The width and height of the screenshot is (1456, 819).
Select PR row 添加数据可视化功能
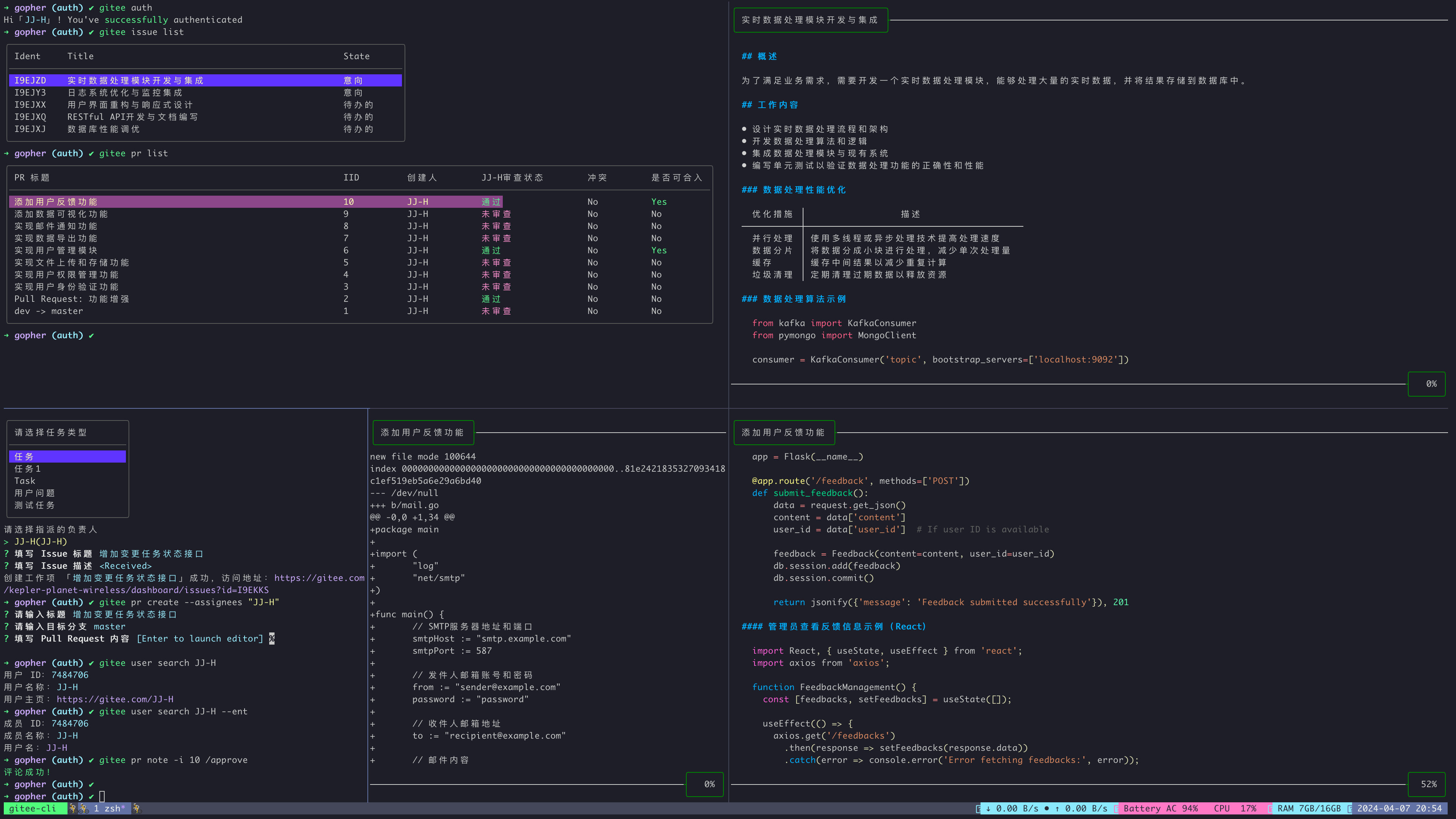(359, 213)
